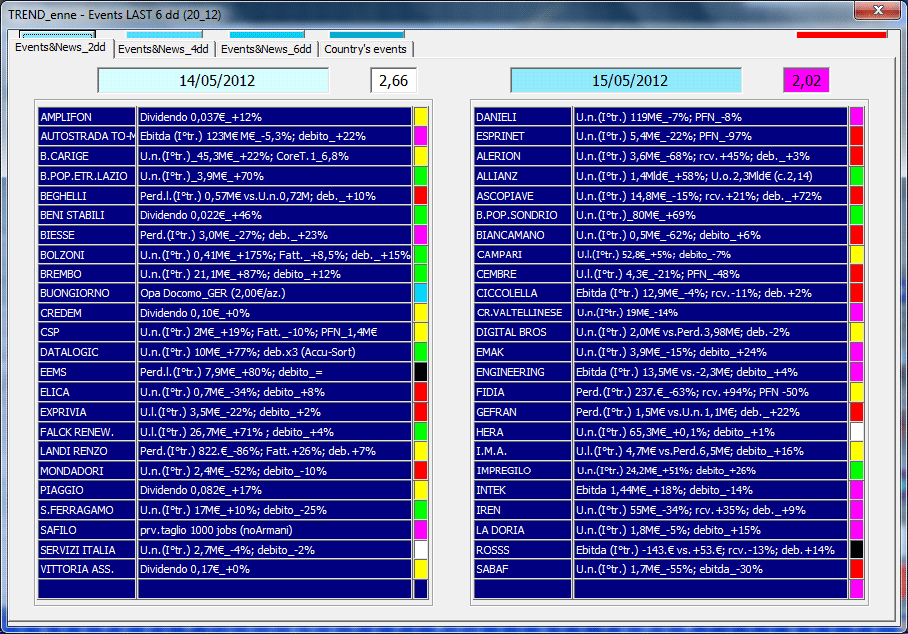
Task: Click the yellow swatch next to AMPLIFON
Action: coord(421,116)
